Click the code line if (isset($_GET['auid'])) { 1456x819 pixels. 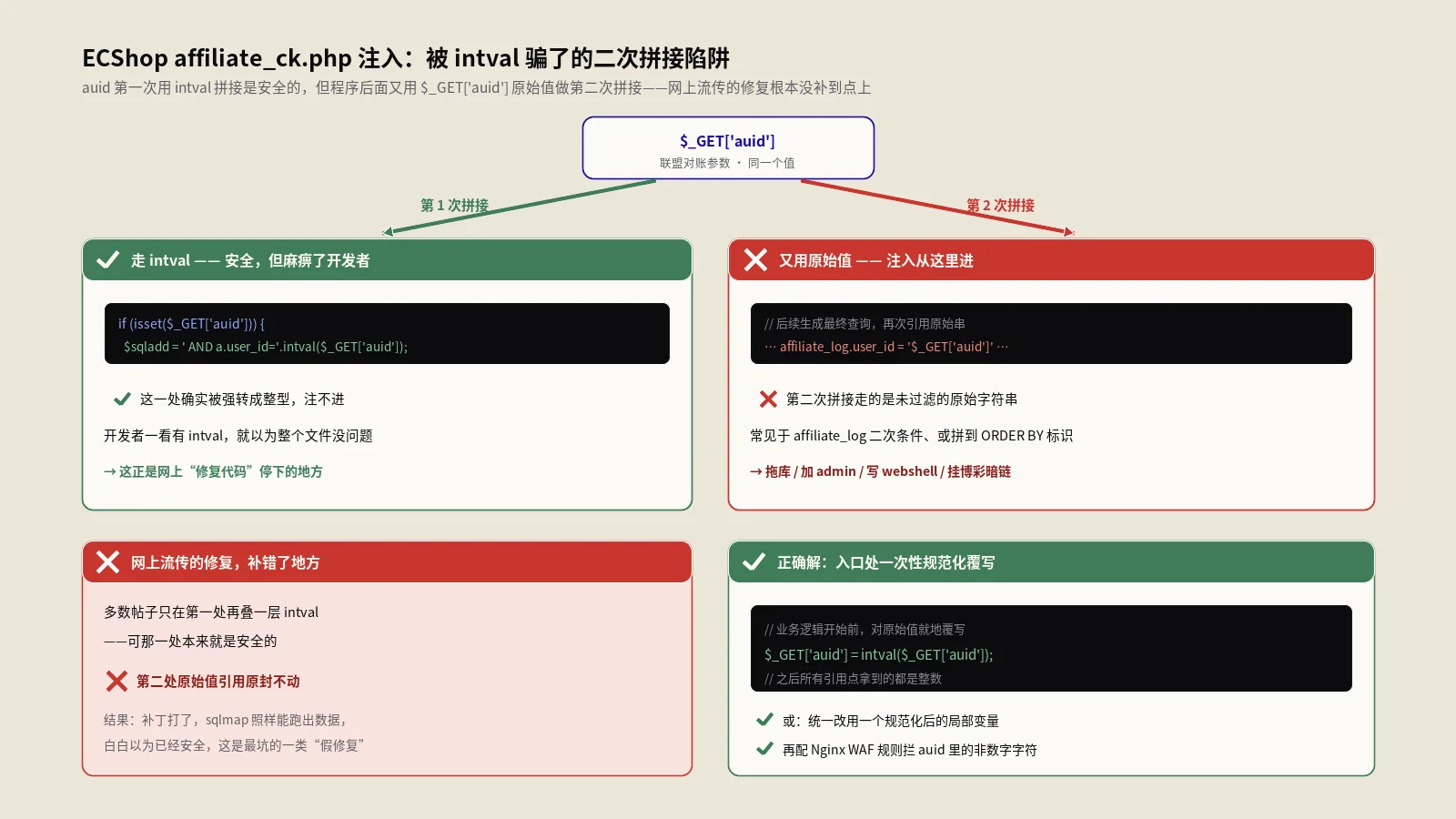[x=191, y=324]
